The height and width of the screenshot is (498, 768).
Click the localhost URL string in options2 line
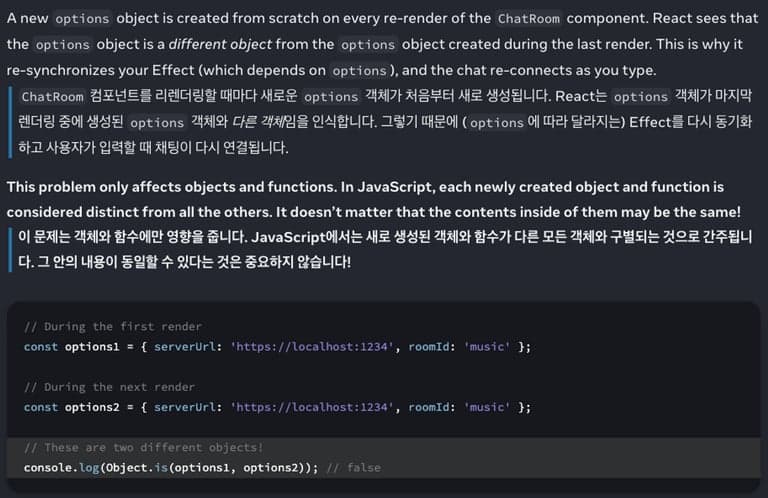(x=313, y=407)
